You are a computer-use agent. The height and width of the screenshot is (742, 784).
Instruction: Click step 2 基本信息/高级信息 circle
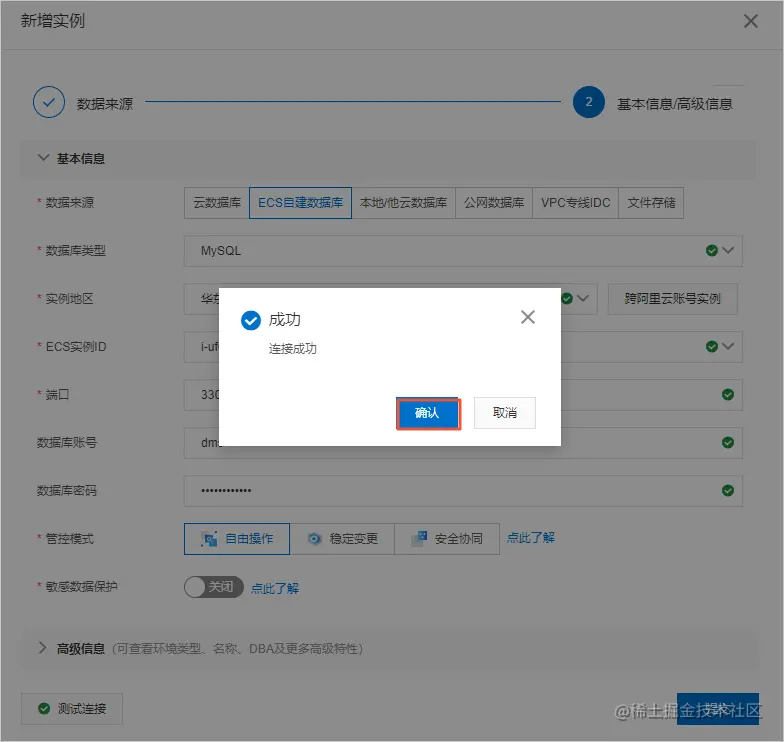[x=588, y=102]
